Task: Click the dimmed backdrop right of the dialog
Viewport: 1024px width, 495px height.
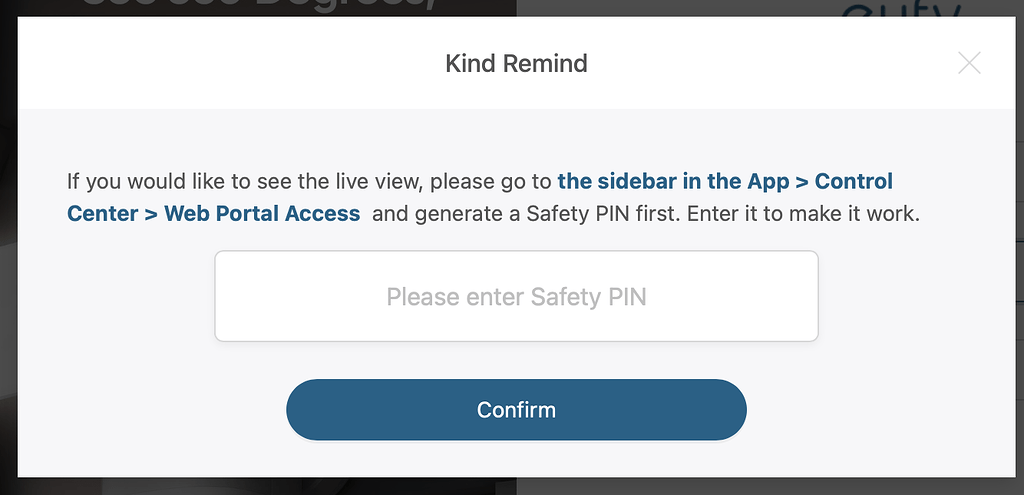Action: [x=1019, y=250]
